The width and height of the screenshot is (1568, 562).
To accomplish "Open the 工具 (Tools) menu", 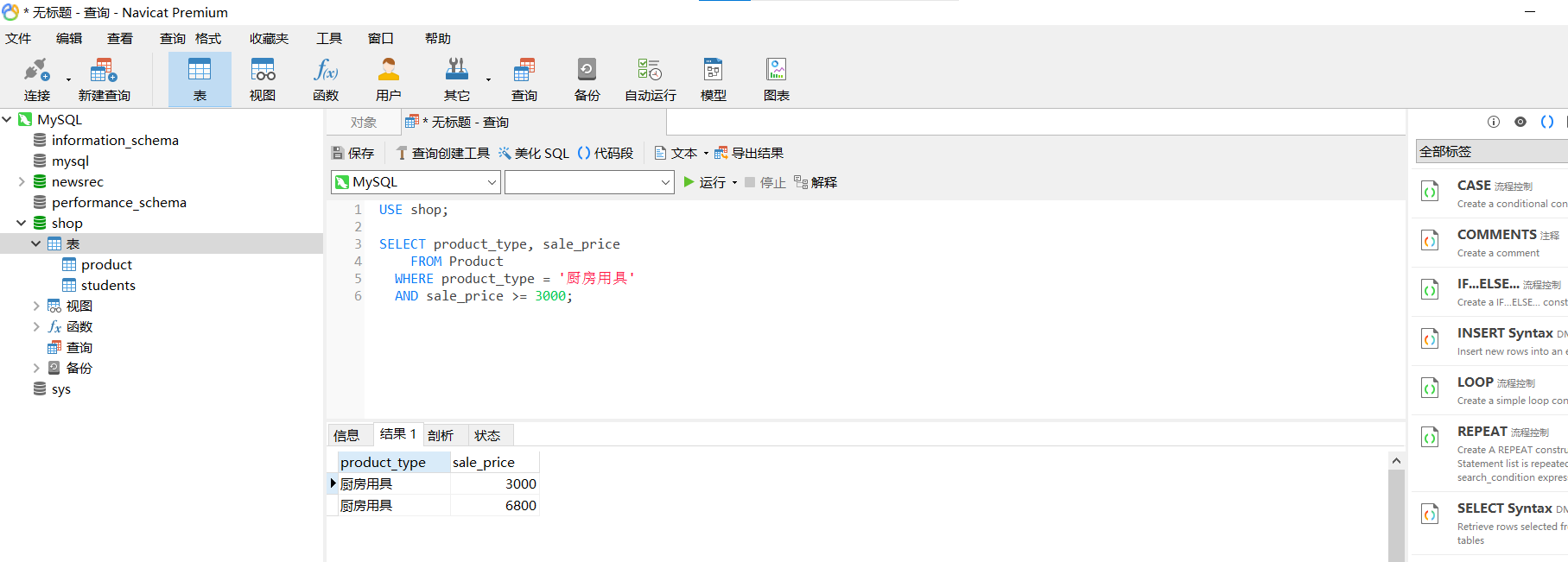I will click(329, 38).
